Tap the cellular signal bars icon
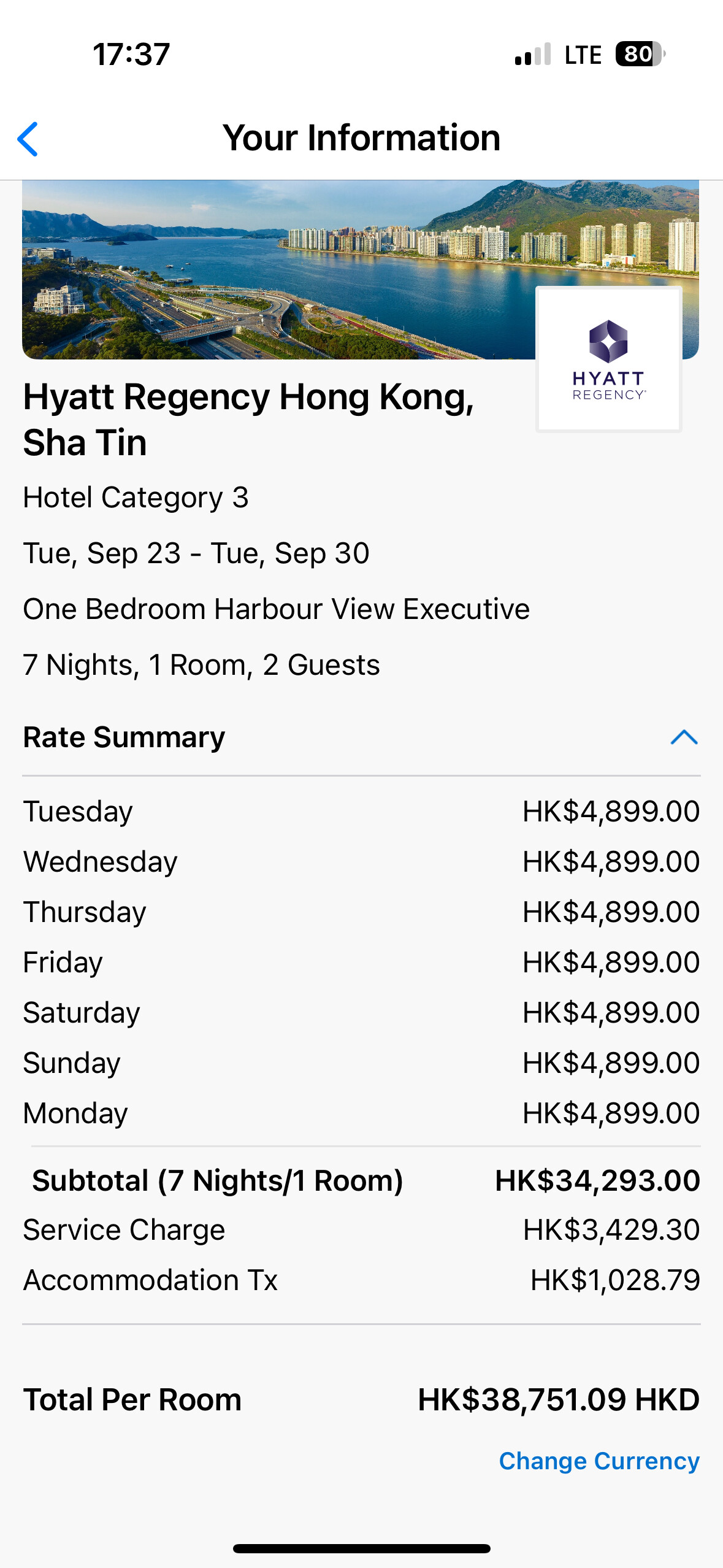 tap(532, 55)
